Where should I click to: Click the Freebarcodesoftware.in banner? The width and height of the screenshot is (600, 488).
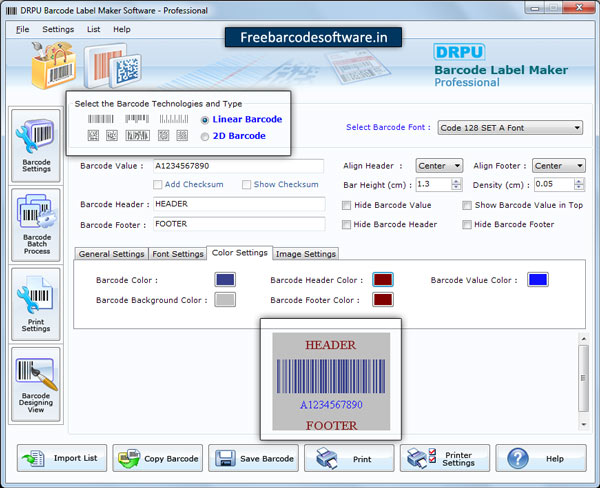(313, 37)
